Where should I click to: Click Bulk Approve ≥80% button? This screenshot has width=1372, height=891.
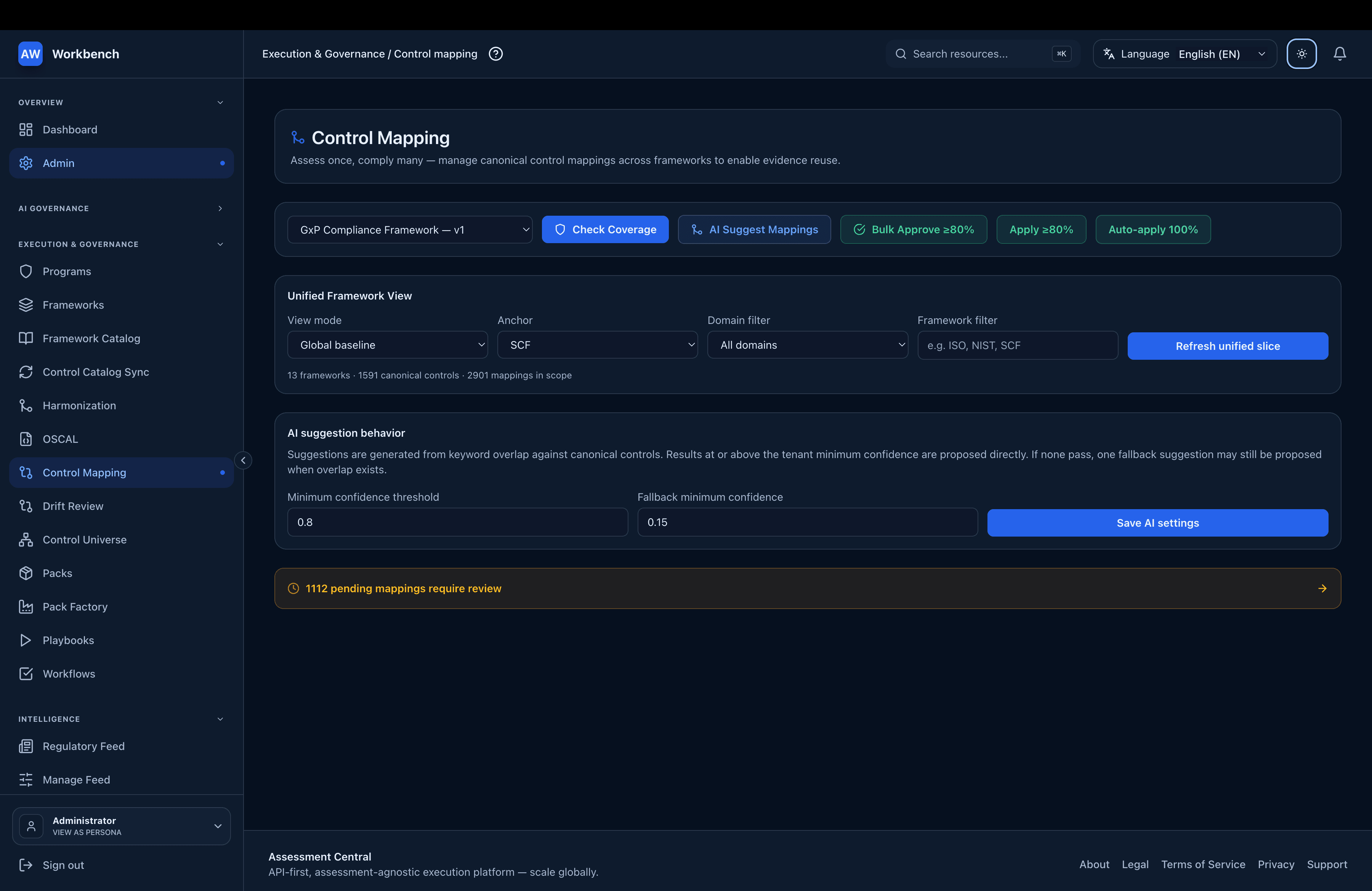click(914, 229)
